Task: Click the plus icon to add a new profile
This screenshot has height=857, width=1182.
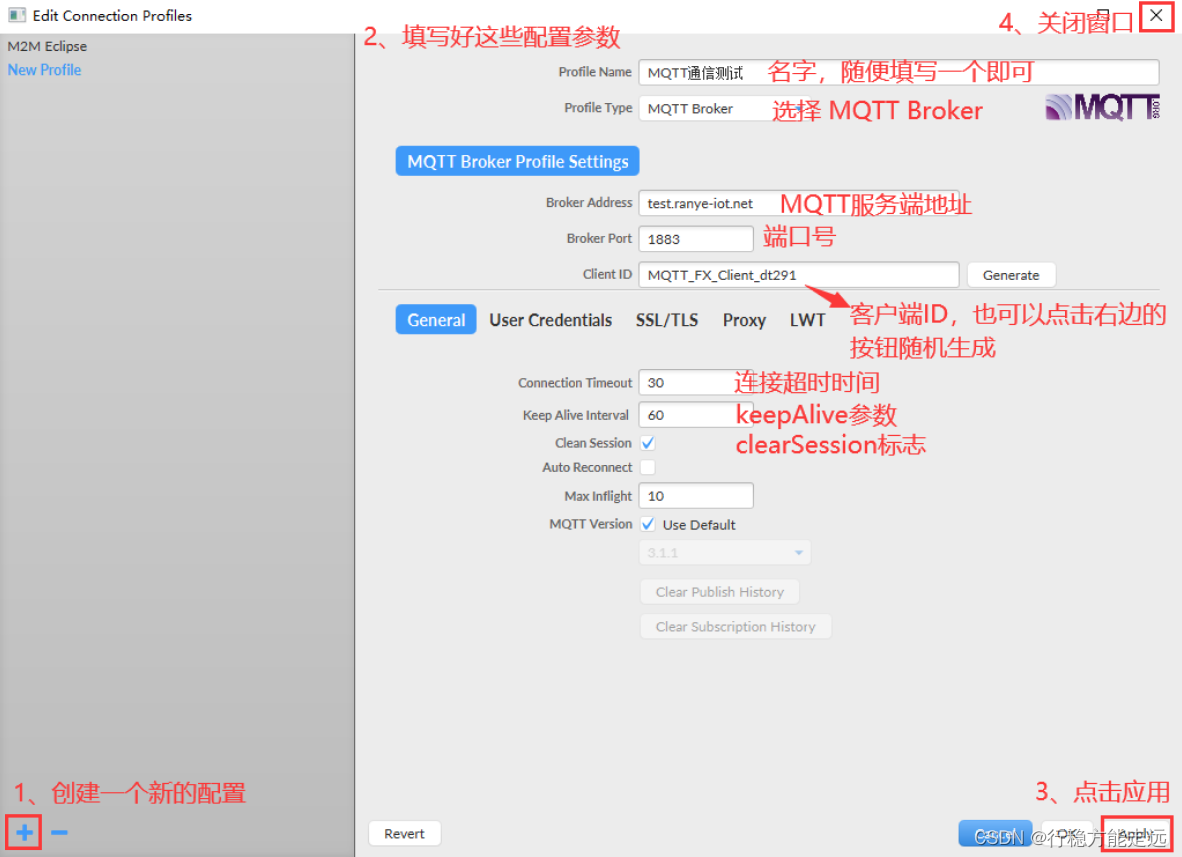Action: tap(22, 831)
